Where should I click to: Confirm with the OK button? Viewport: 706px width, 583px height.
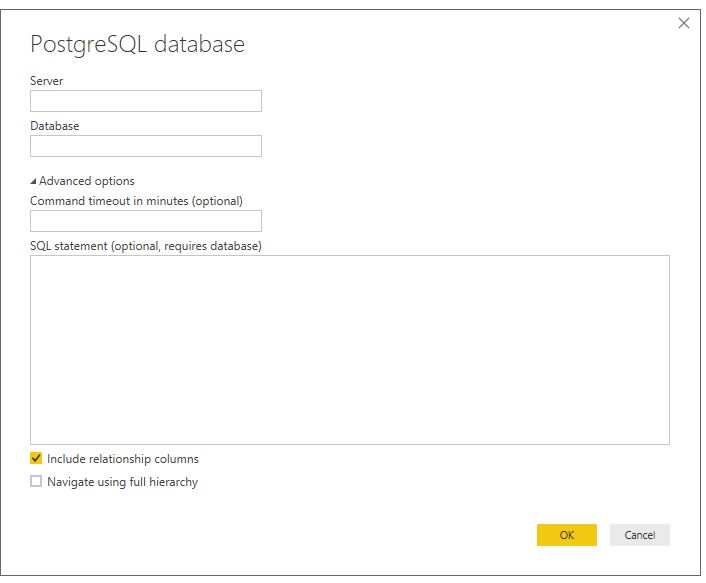567,535
